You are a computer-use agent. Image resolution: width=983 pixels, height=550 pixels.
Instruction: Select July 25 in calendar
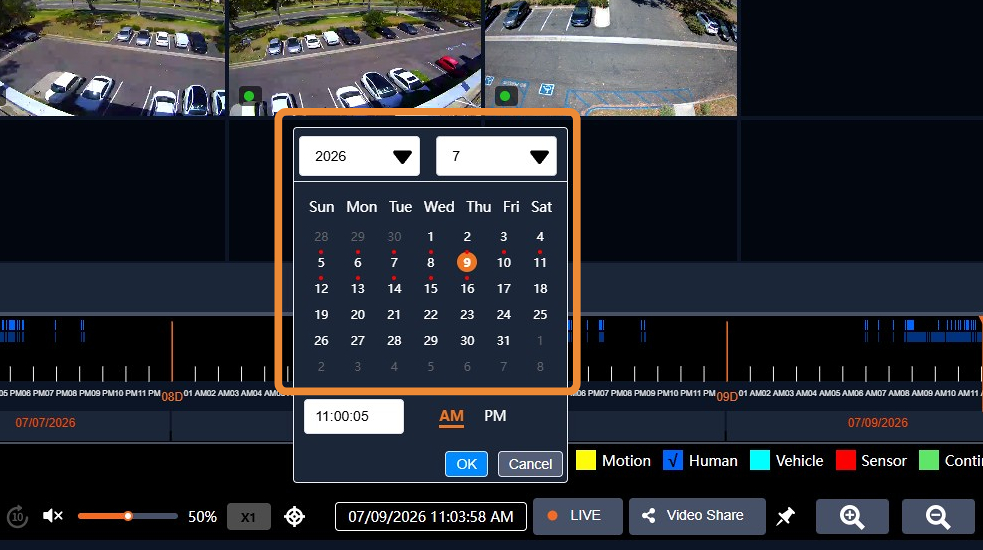tap(540, 314)
